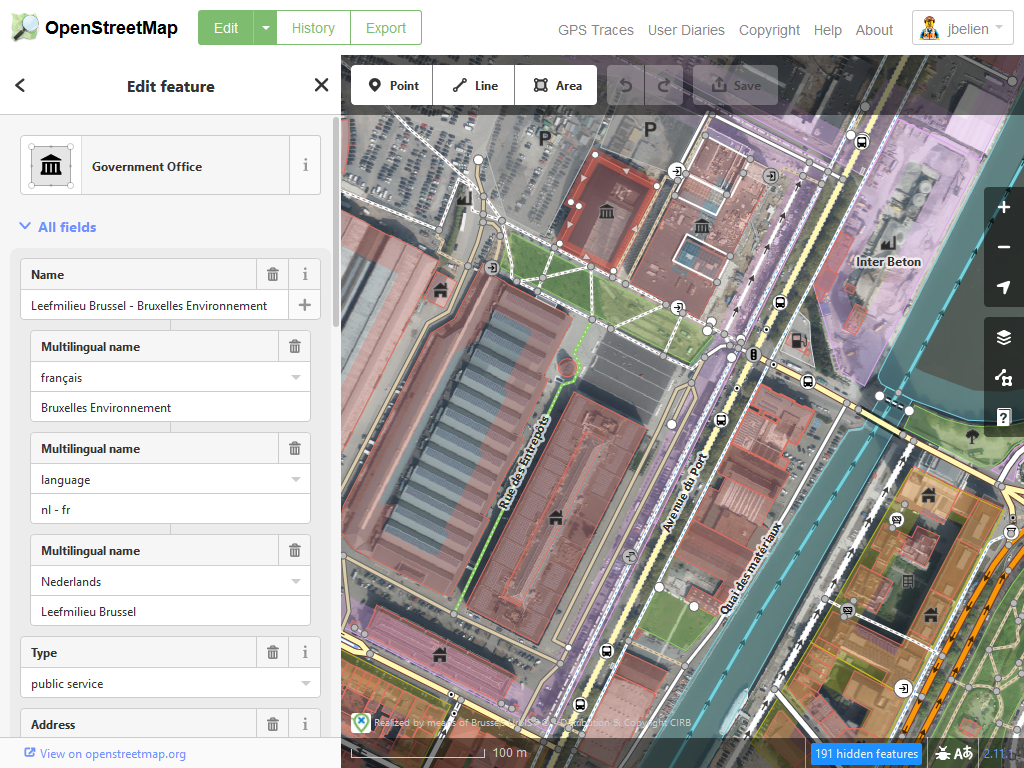Delete the Name field with trash icon
The height and width of the screenshot is (768, 1024).
273,274
